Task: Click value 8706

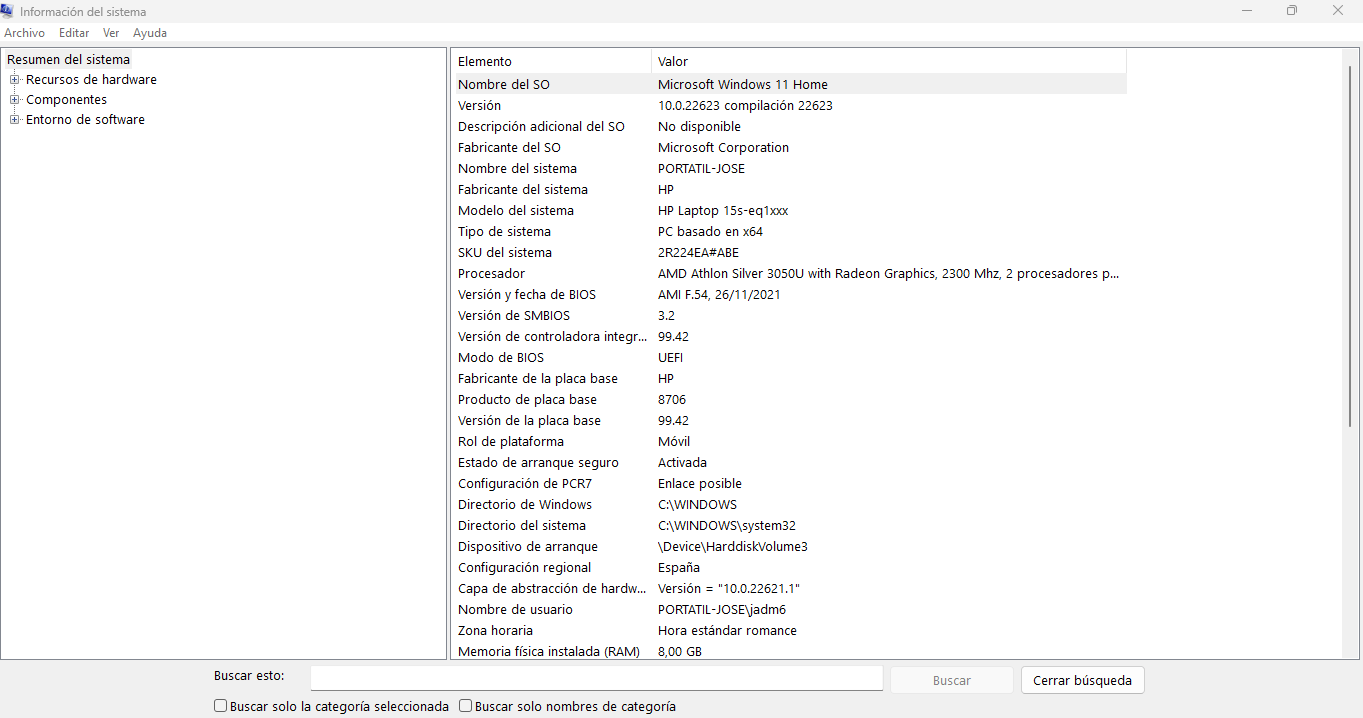Action: pyautogui.click(x=672, y=400)
